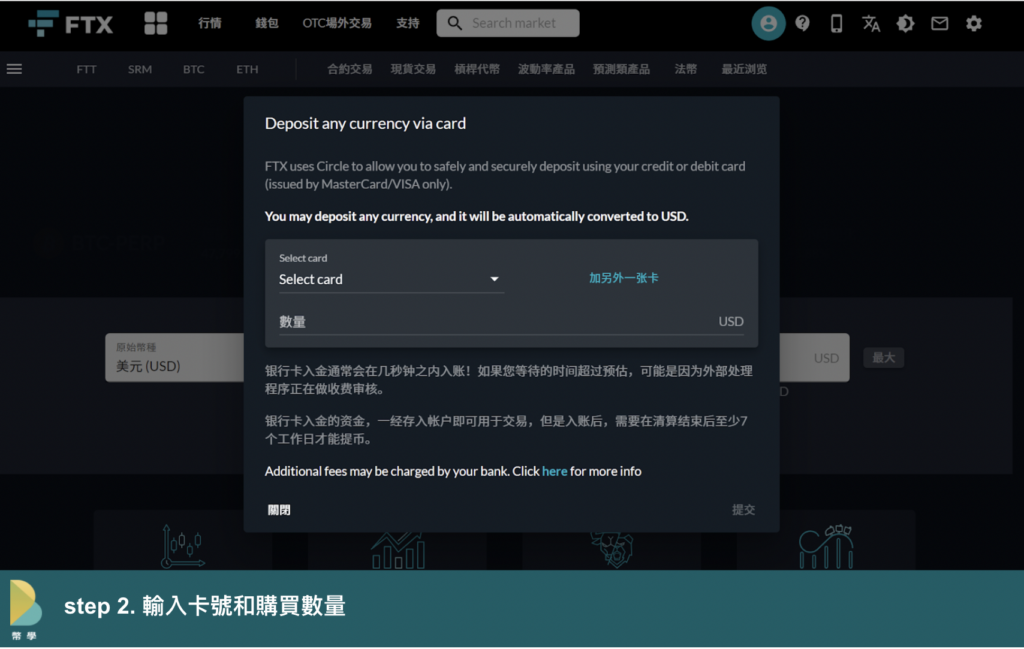Open the 支持 menu
The height and width of the screenshot is (649, 1024).
[408, 24]
